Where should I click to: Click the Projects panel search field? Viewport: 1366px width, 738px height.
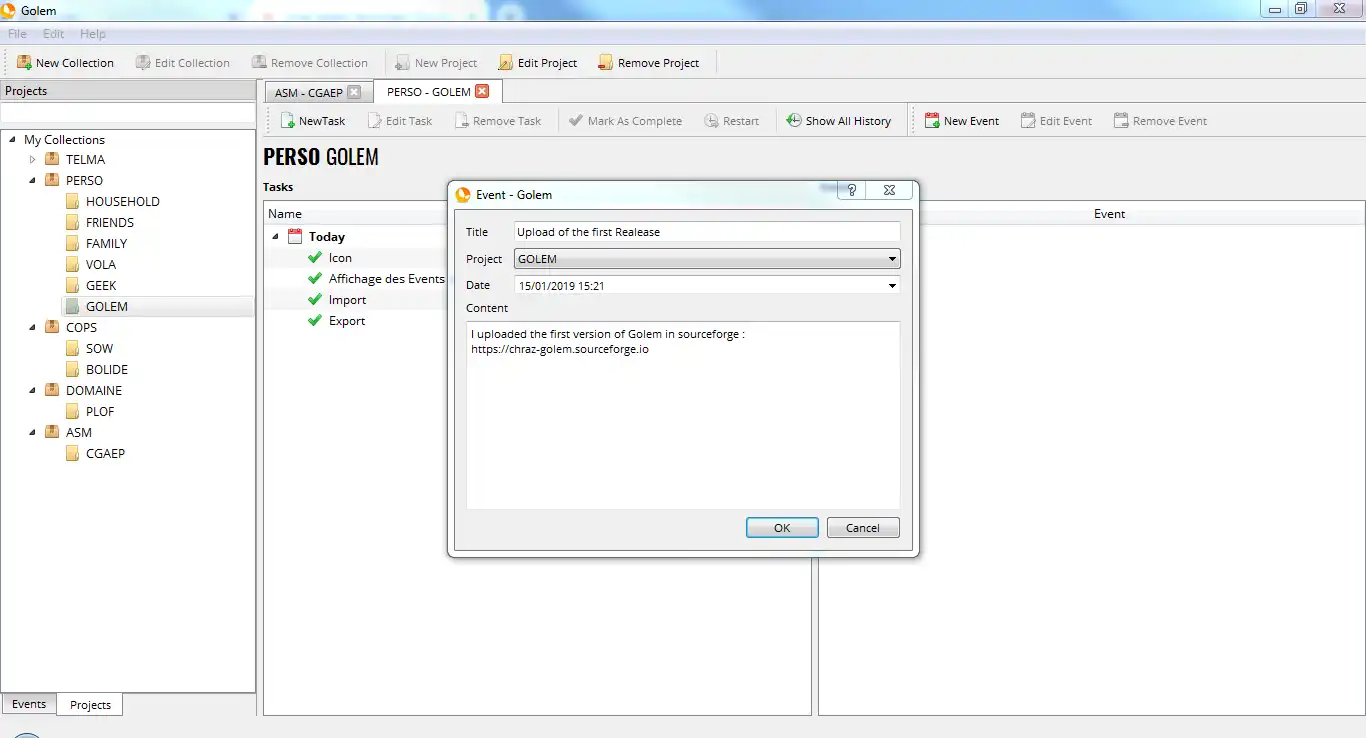[128, 113]
